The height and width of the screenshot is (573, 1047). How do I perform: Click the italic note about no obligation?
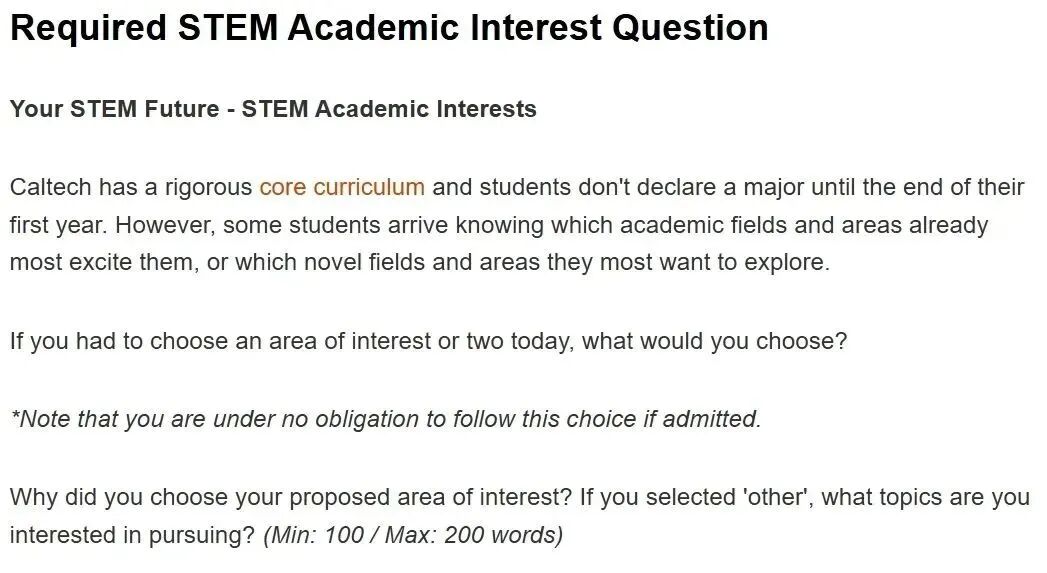385,419
